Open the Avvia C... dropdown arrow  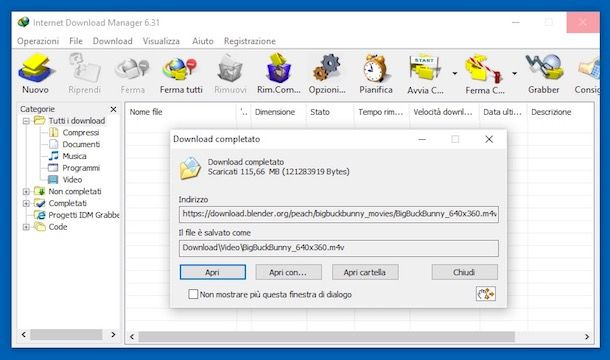pos(454,73)
